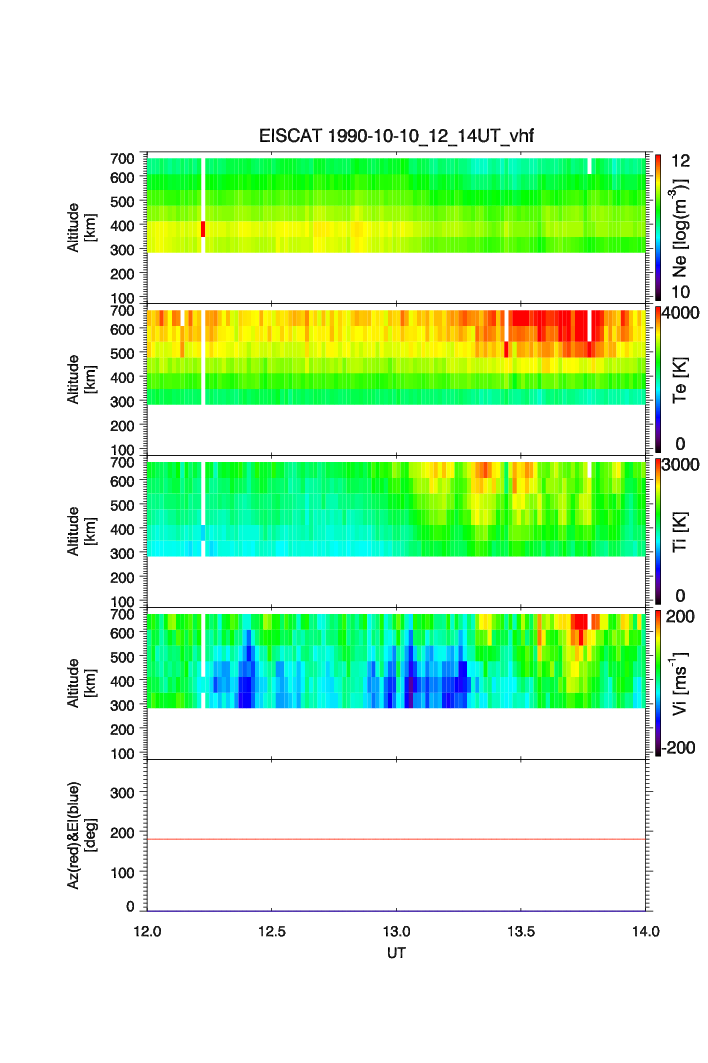Click the '10' minimum value on Ne colorbar
The width and height of the screenshot is (708, 1063).
pos(680,292)
